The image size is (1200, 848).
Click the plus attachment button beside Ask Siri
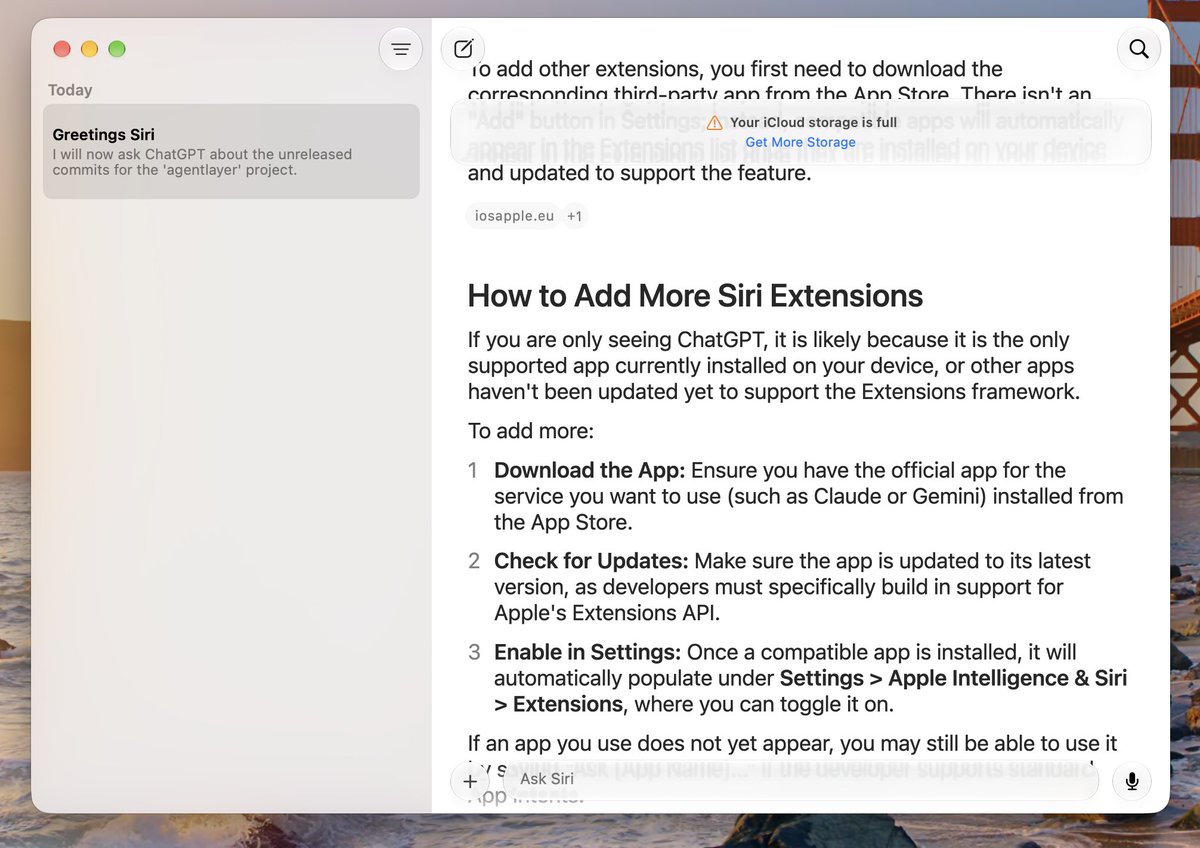470,781
